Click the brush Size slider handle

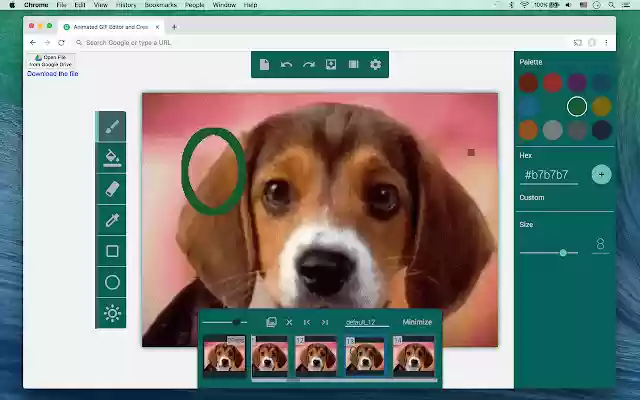coord(563,253)
